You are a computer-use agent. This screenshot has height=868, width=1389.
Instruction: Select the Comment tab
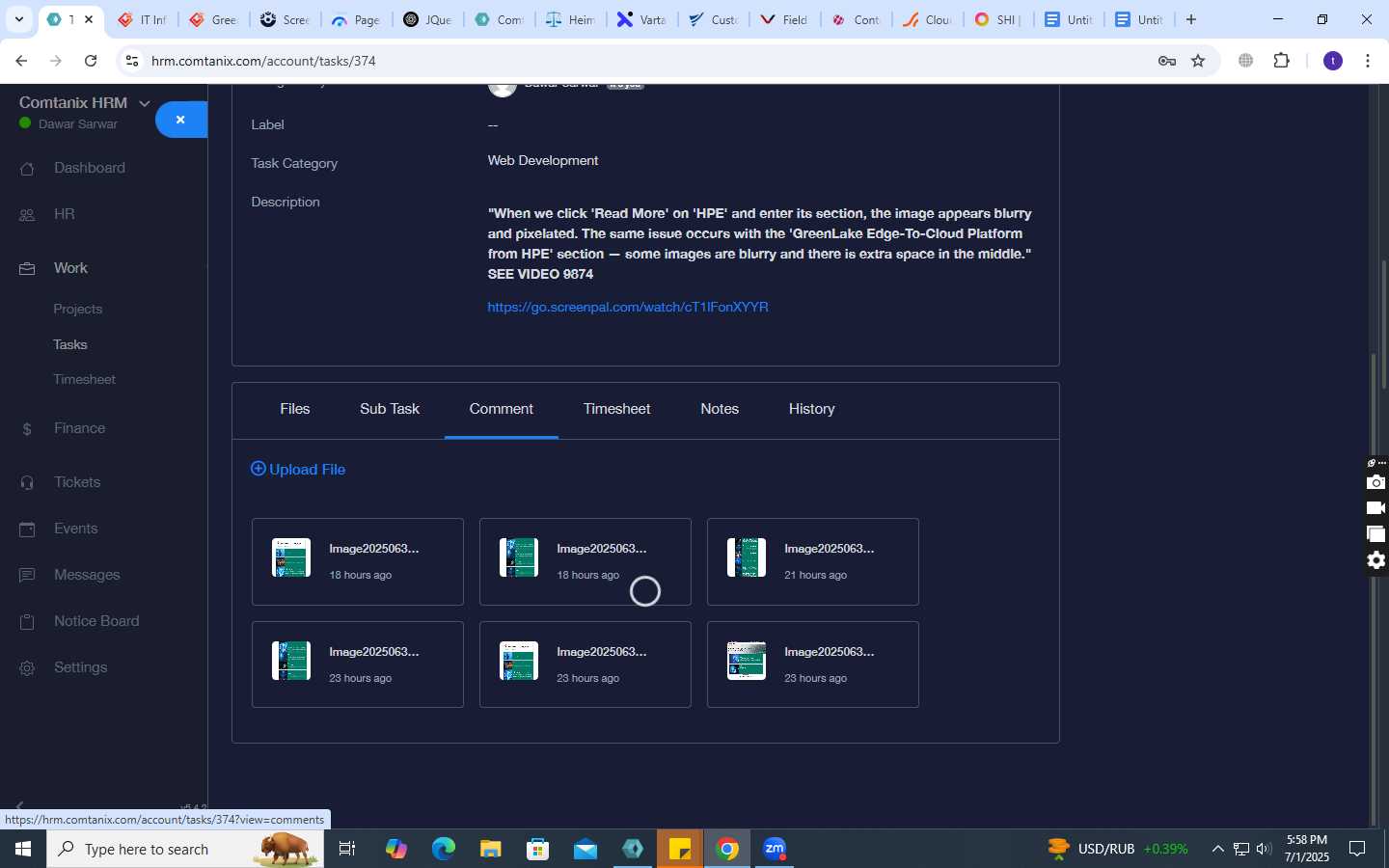(501, 409)
